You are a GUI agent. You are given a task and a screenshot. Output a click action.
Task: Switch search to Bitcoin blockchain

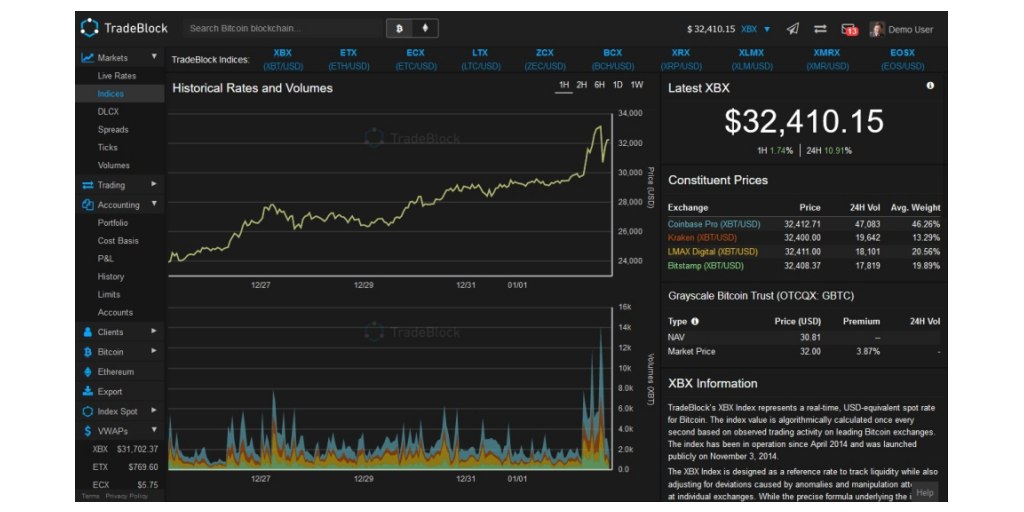click(399, 29)
